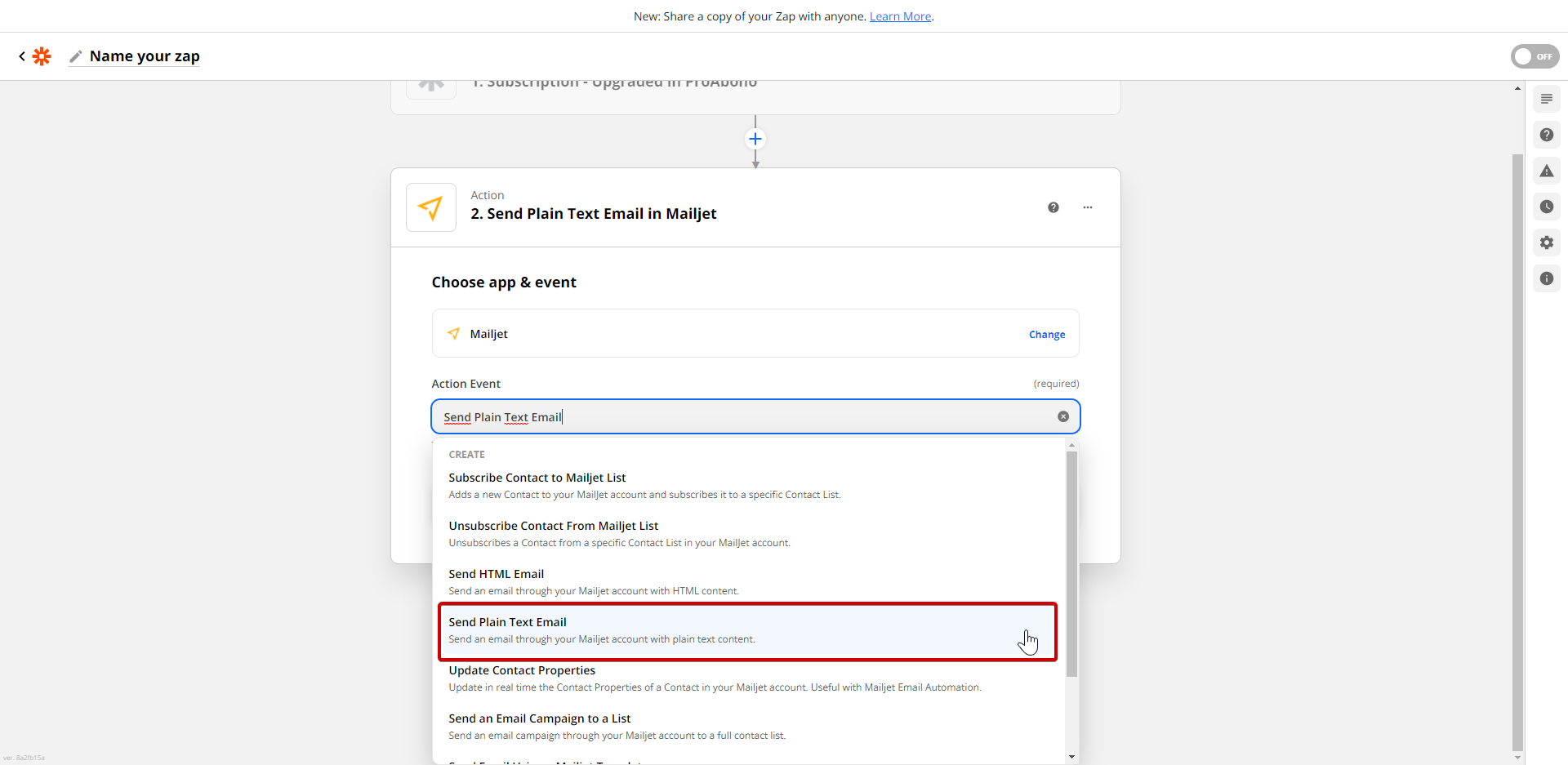Click the pencil edit icon beside zap name
Image resolution: width=1568 pixels, height=765 pixels.
click(x=76, y=56)
